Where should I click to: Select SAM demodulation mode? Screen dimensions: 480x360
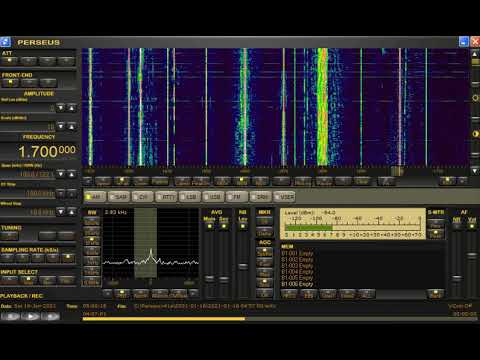point(119,197)
